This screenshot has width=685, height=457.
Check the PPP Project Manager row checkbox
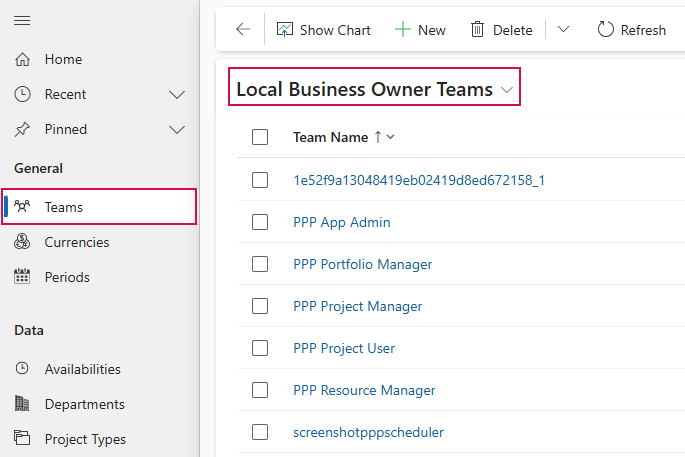pyautogui.click(x=260, y=306)
